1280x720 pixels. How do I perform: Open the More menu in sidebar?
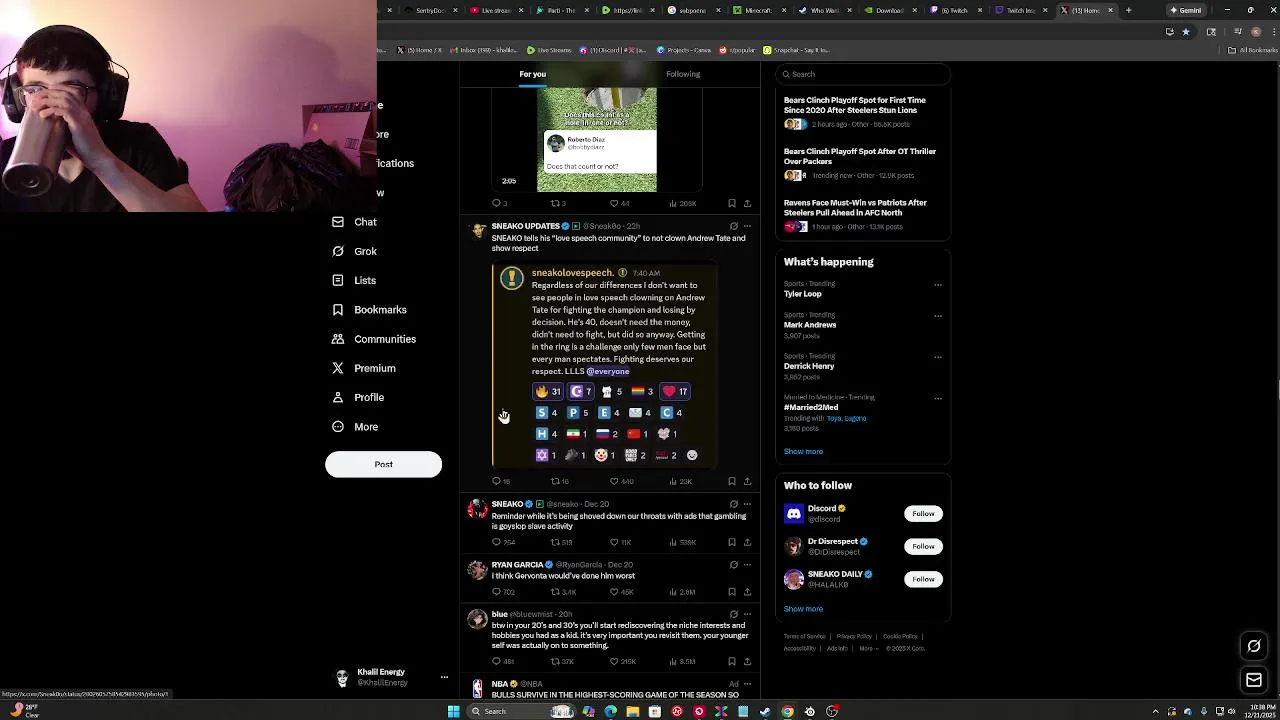click(355, 427)
